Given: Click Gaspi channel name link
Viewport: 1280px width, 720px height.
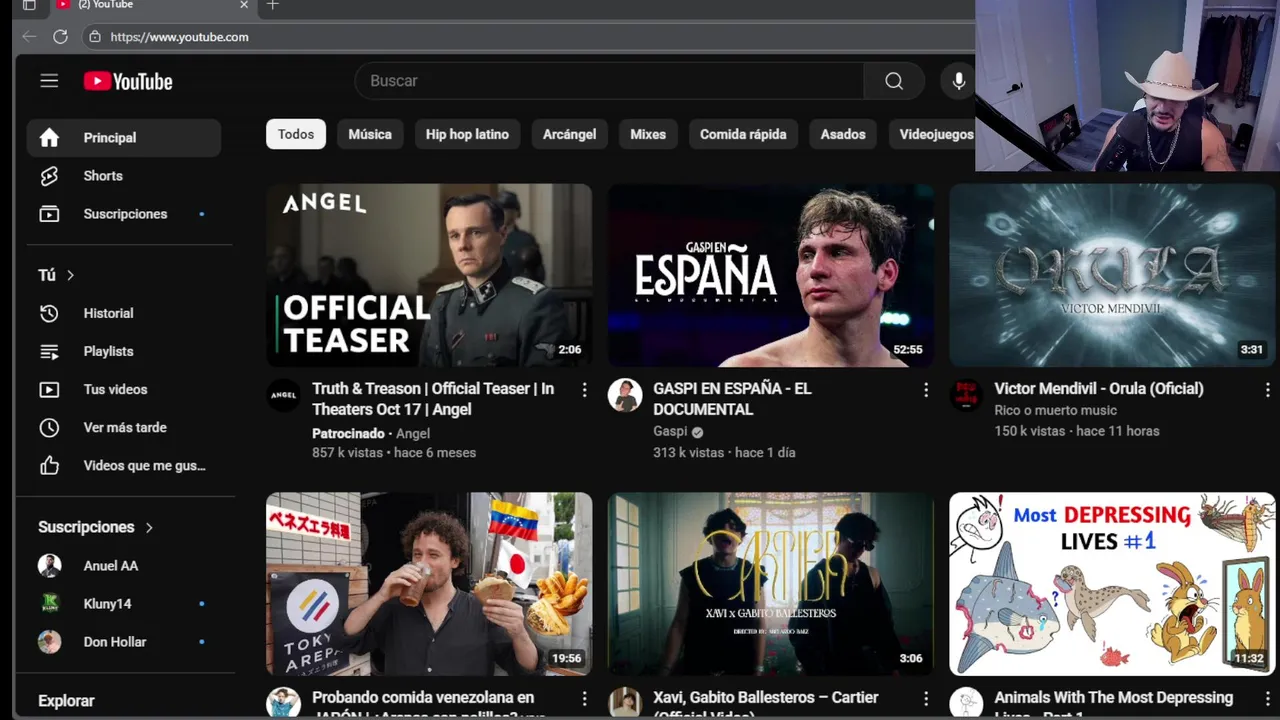Looking at the screenshot, I should pyautogui.click(x=670, y=432).
